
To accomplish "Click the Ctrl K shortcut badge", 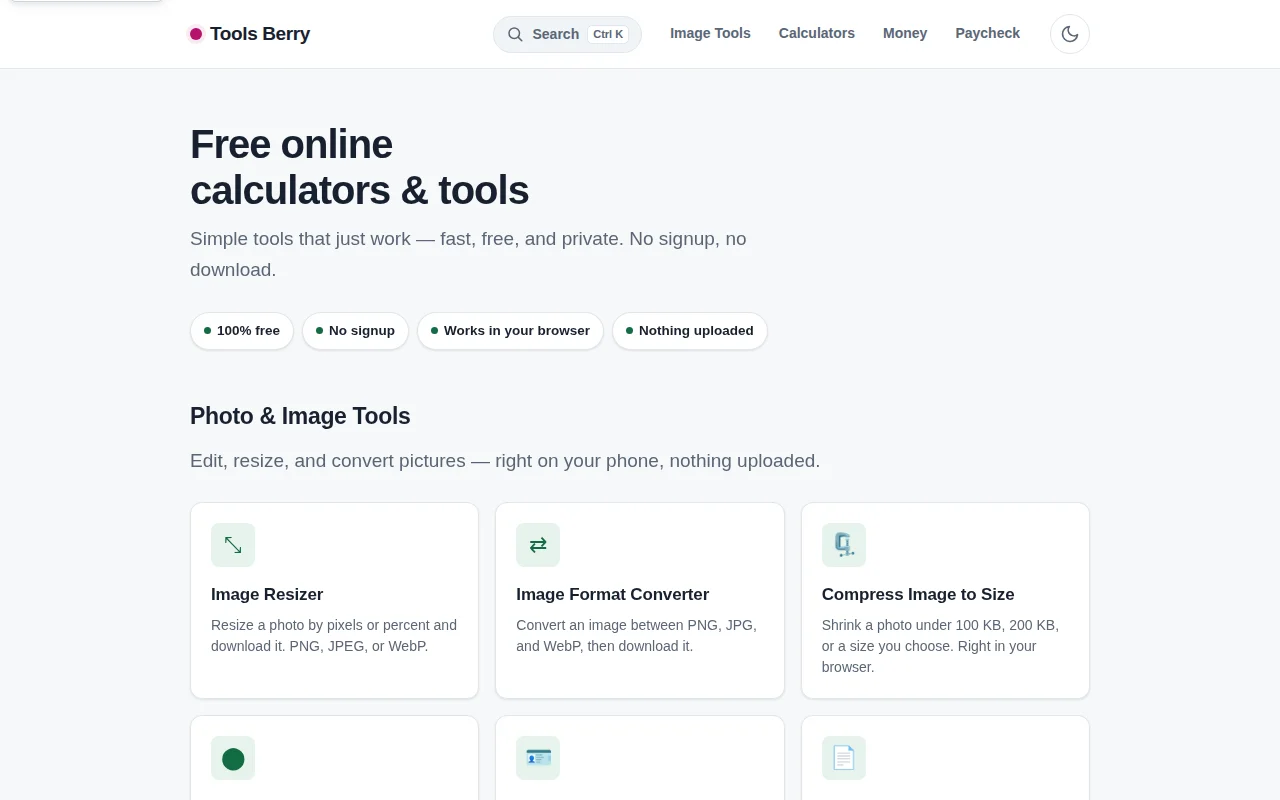I will point(608,34).
